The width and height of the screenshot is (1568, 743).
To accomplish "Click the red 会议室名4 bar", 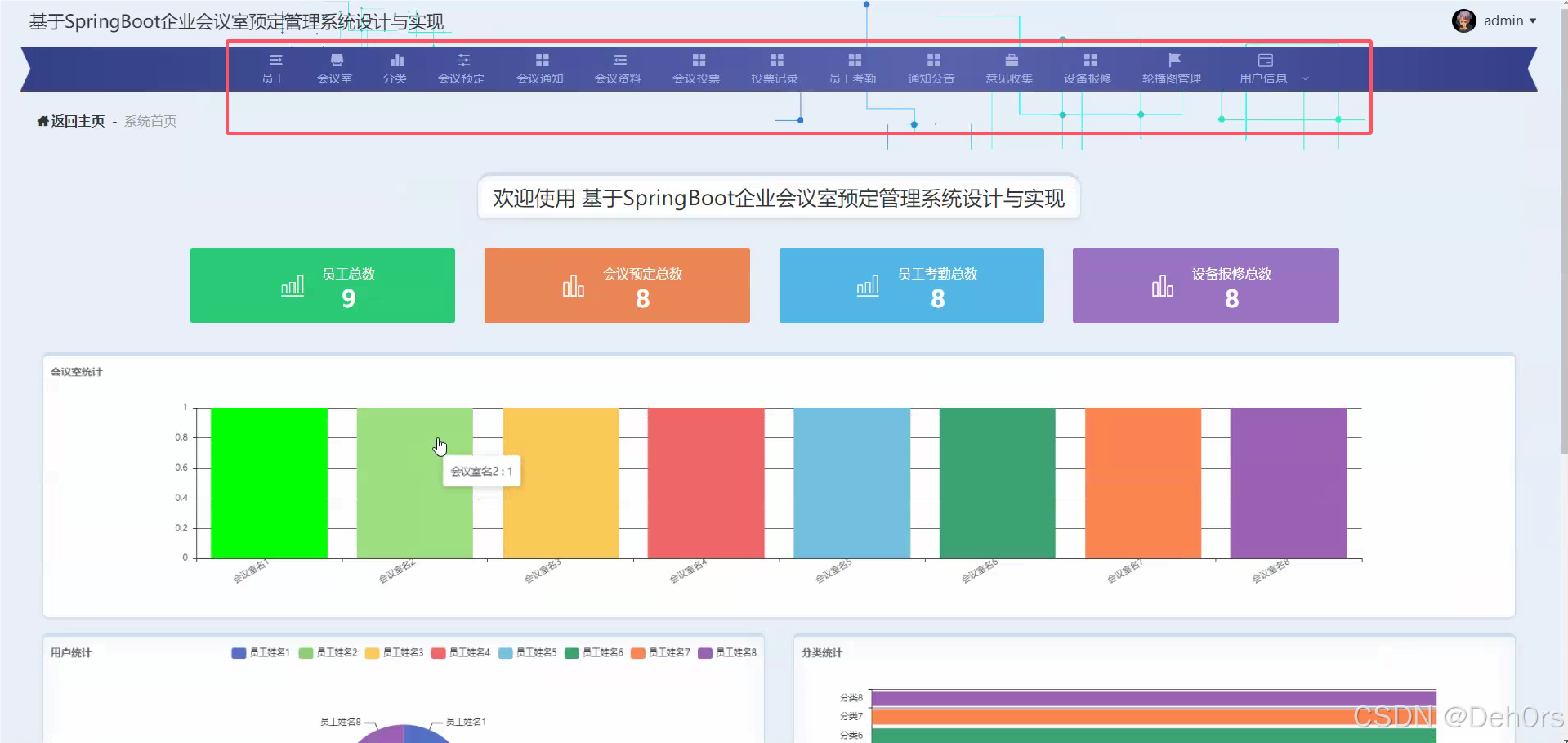I will pyautogui.click(x=706, y=483).
